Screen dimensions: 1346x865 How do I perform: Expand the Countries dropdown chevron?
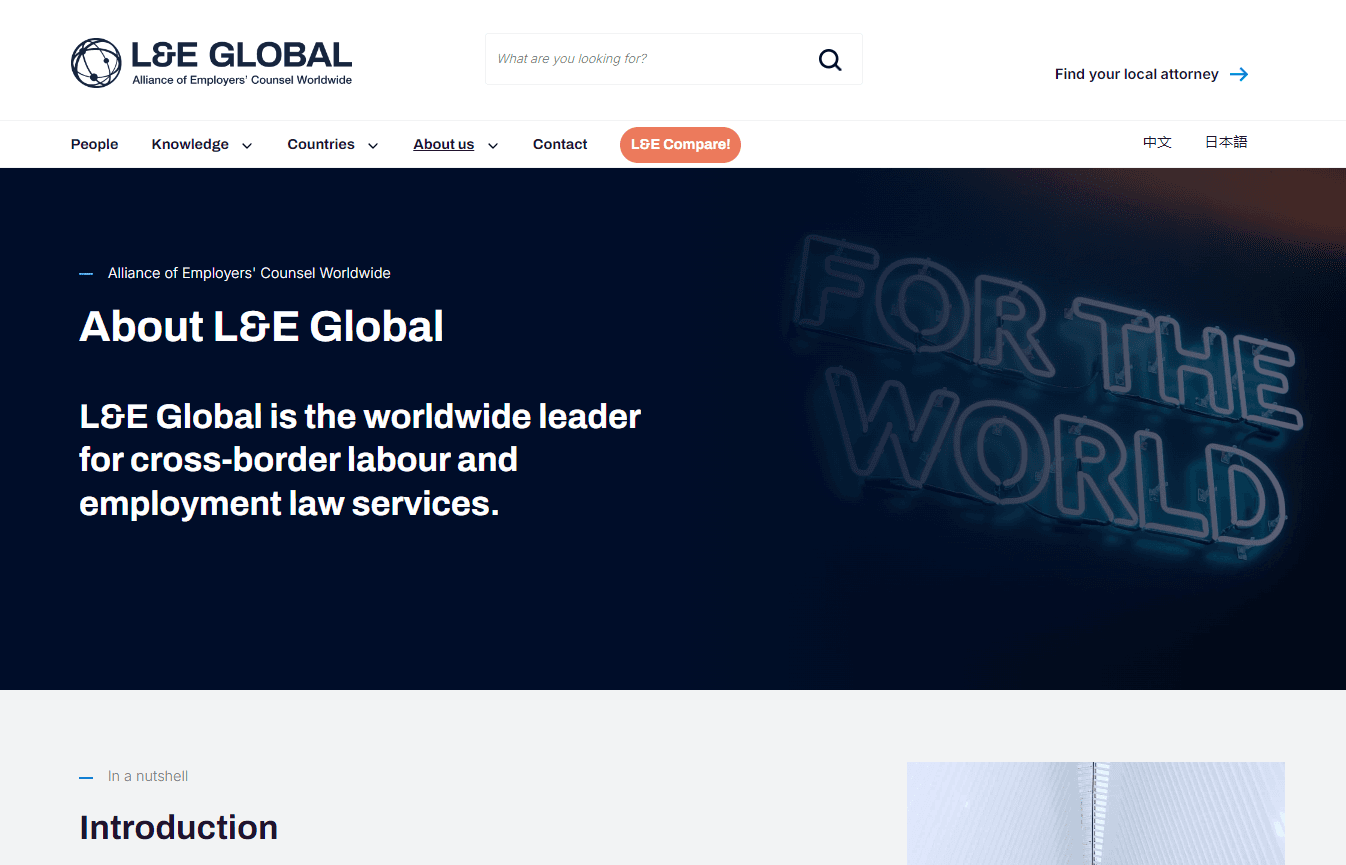point(373,145)
